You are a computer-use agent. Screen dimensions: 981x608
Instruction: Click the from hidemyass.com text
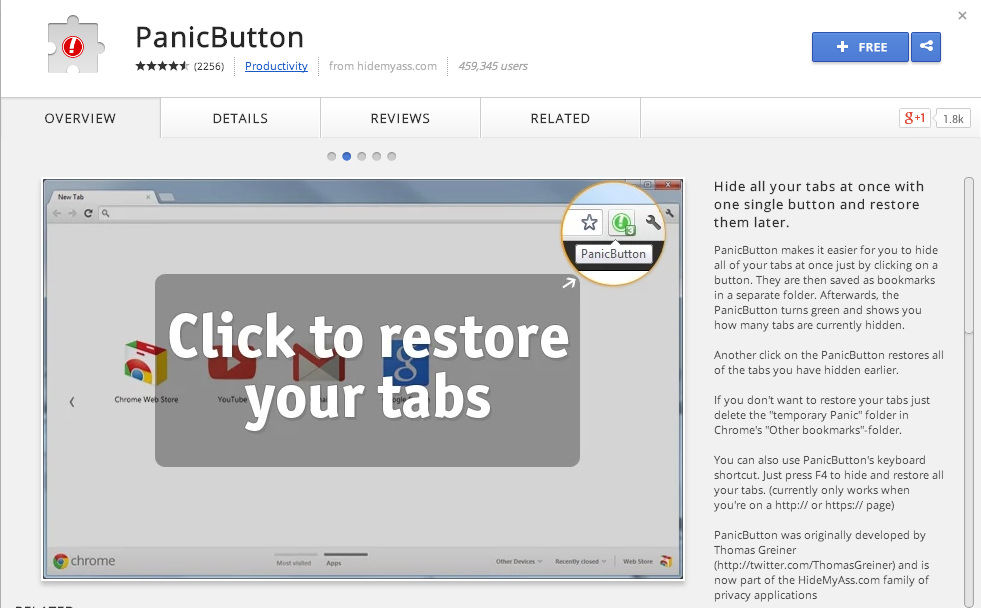click(x=383, y=66)
